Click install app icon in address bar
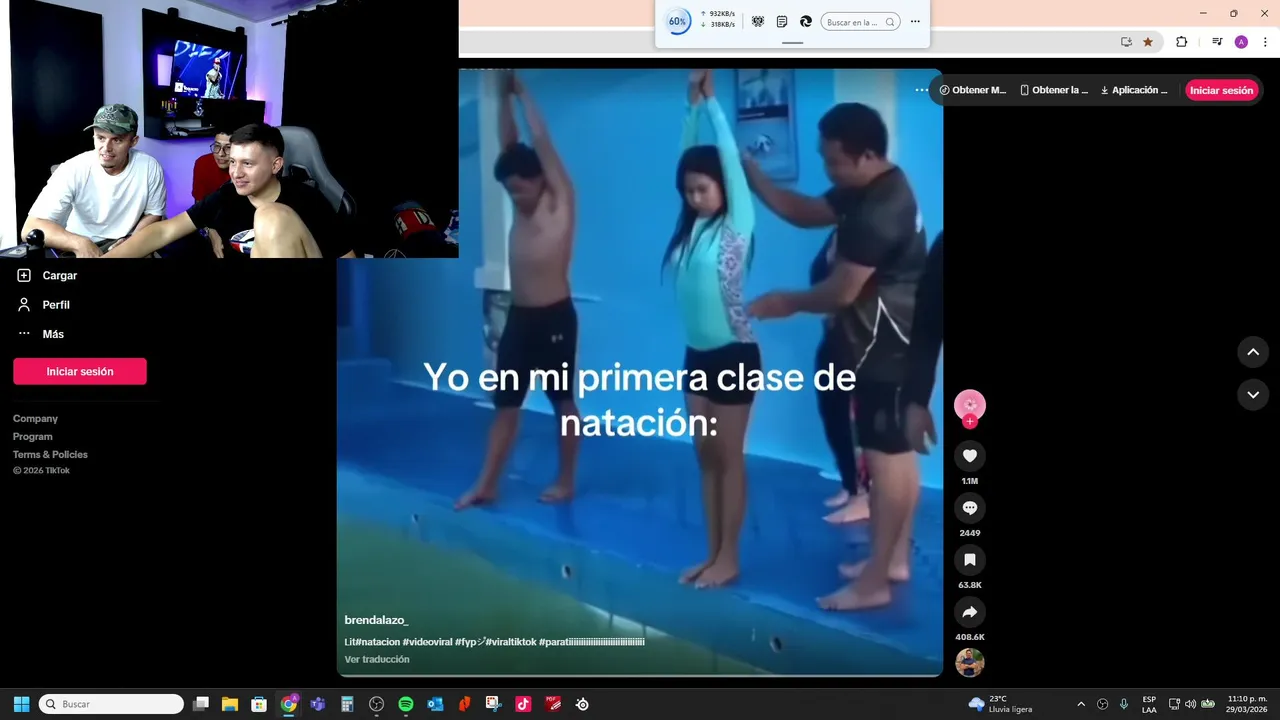This screenshot has height=720, width=1280. click(1126, 42)
